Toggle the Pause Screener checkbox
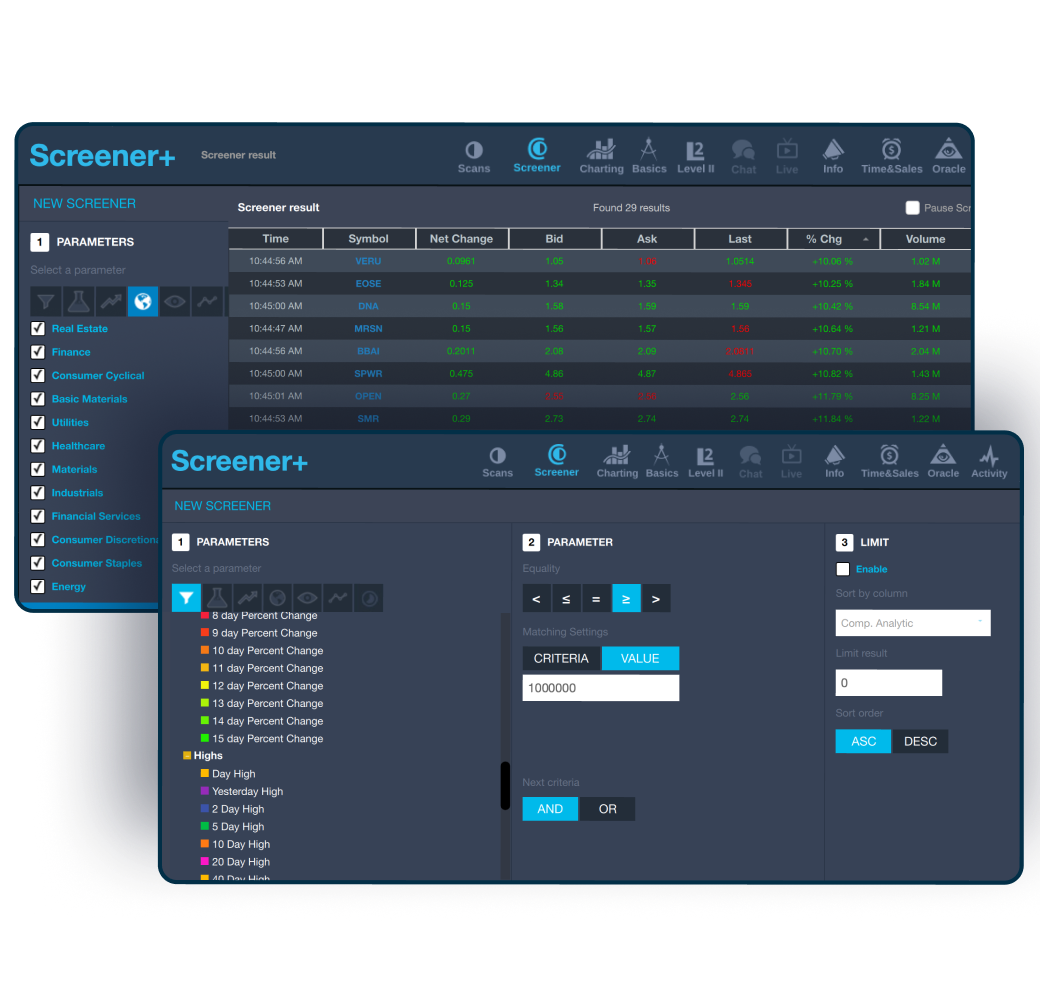This screenshot has width=1040, height=1008. [912, 208]
